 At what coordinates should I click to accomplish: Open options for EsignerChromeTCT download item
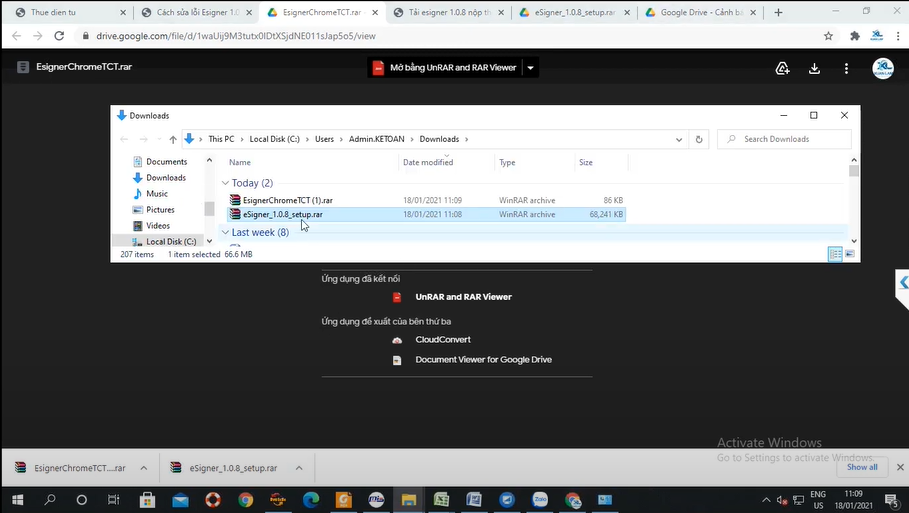pyautogui.click(x=144, y=468)
